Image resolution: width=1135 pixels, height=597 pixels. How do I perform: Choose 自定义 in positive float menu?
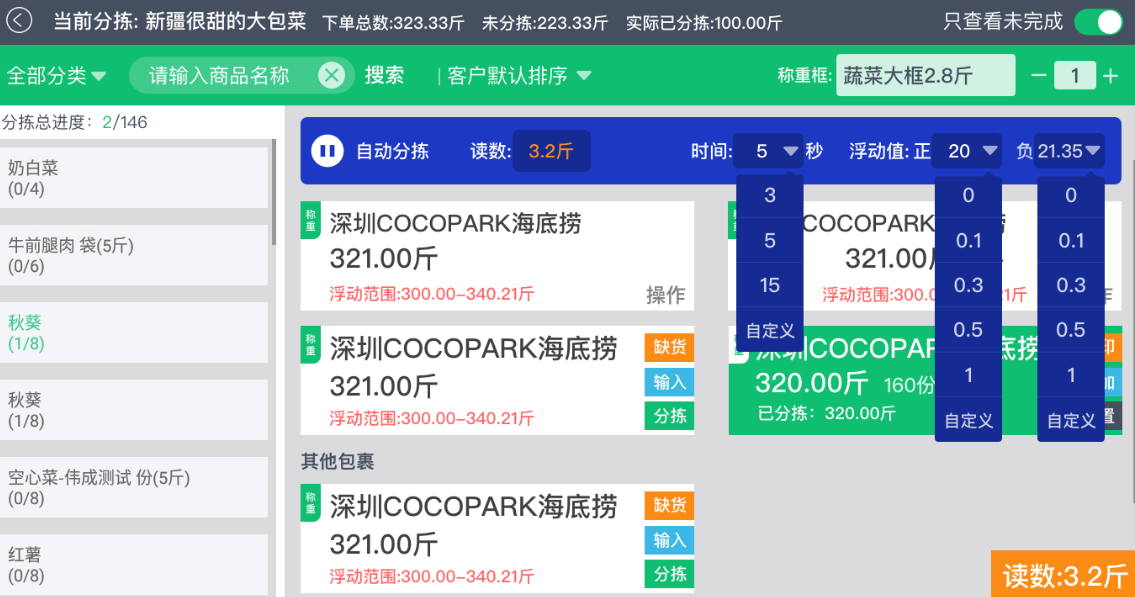969,420
